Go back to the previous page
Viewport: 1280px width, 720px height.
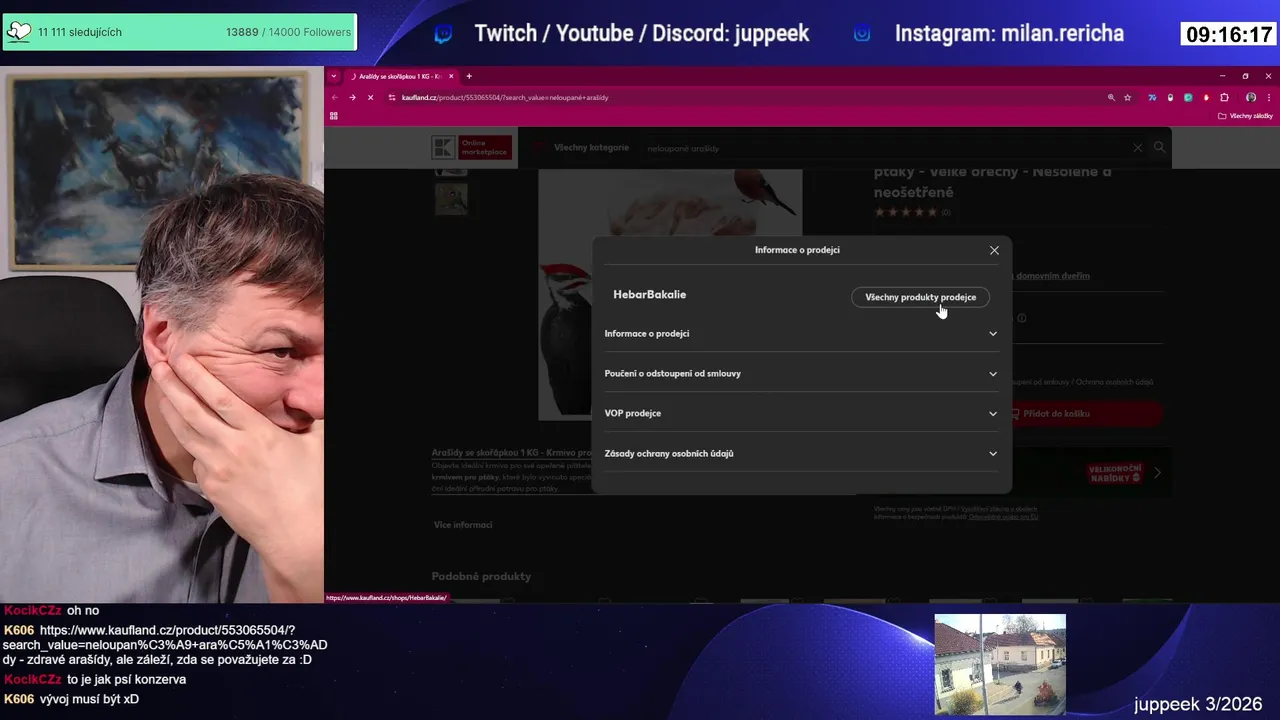pyautogui.click(x=335, y=97)
